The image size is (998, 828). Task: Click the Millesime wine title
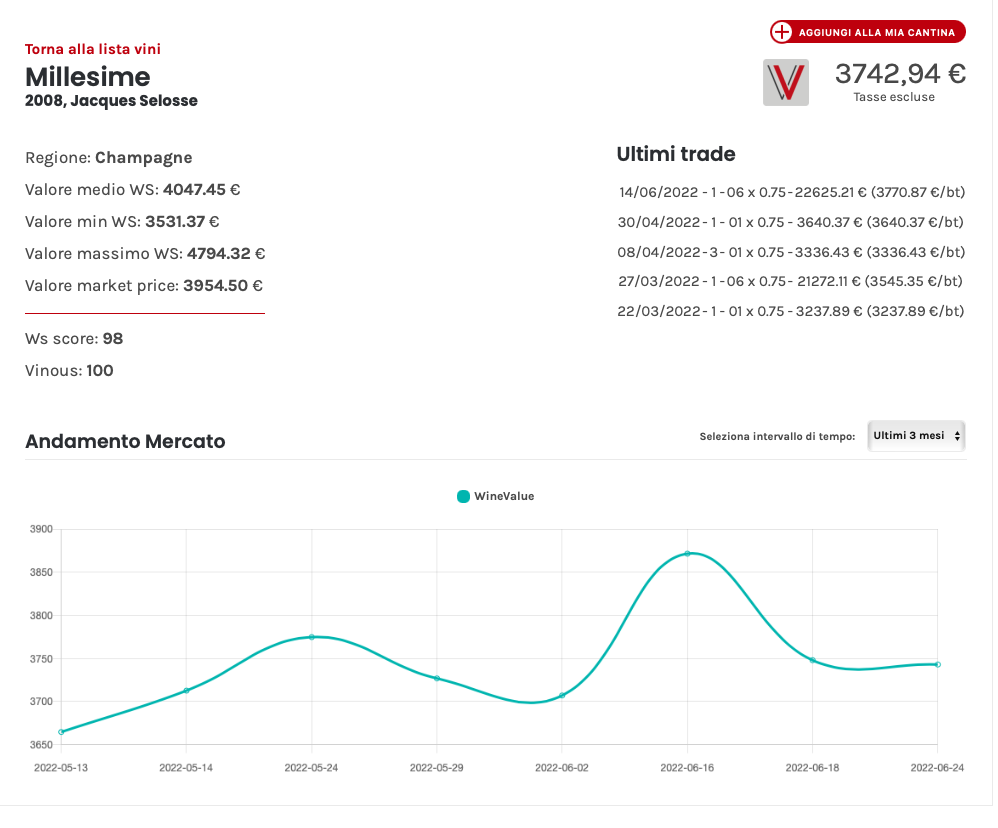point(88,77)
